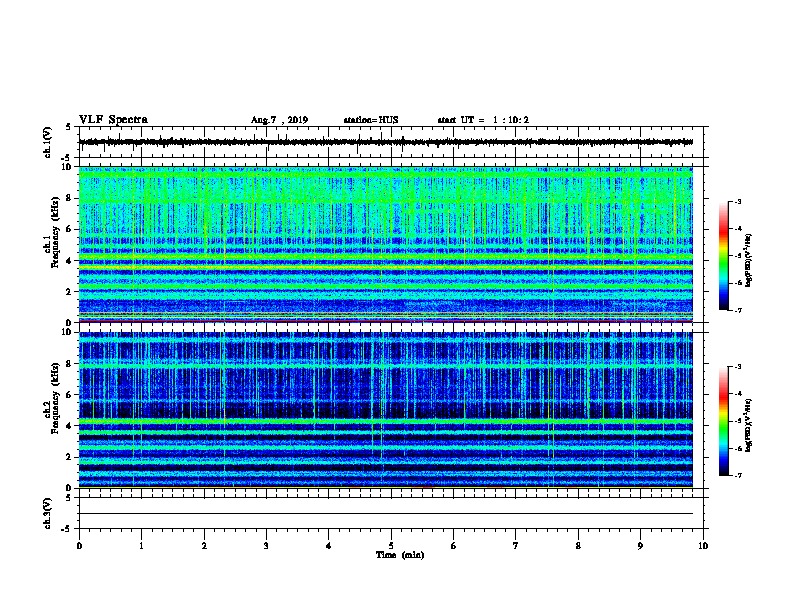Click the ch.1 voltage waveform trace

[386, 142]
